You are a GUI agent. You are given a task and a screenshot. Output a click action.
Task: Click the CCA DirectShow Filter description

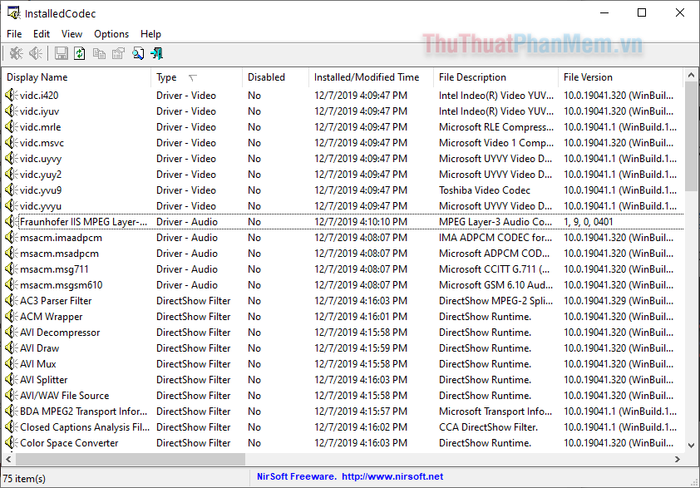(488, 427)
